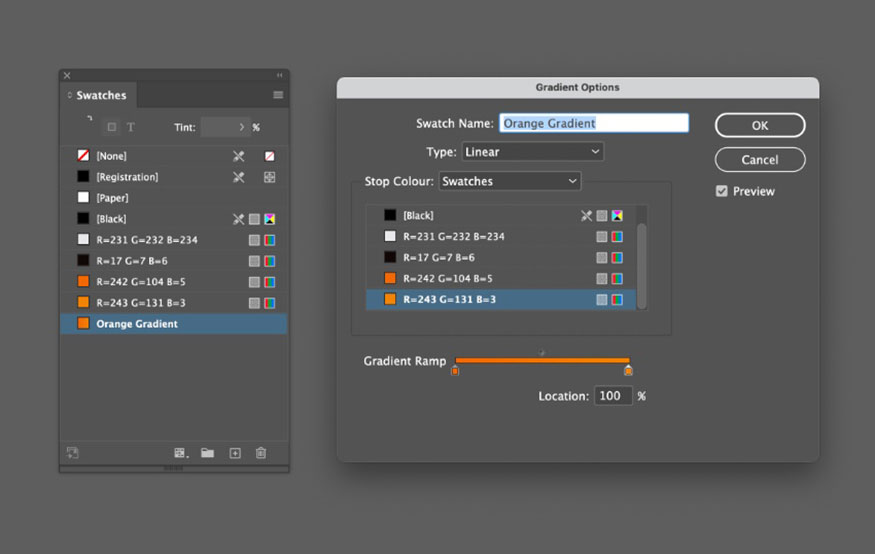Viewport: 875px width, 554px height.
Task: Click the gradient midpoint diamond marker
Action: (x=542, y=352)
